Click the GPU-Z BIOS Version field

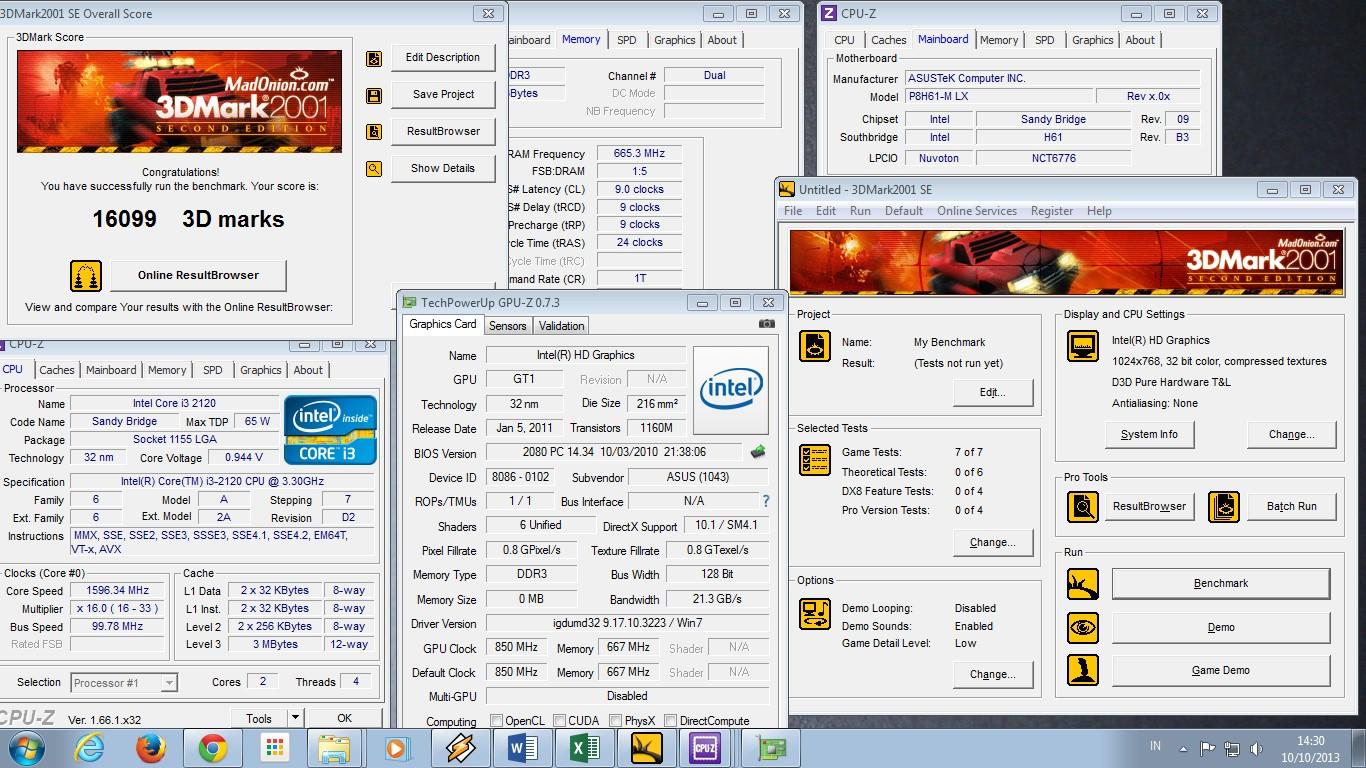pos(614,452)
